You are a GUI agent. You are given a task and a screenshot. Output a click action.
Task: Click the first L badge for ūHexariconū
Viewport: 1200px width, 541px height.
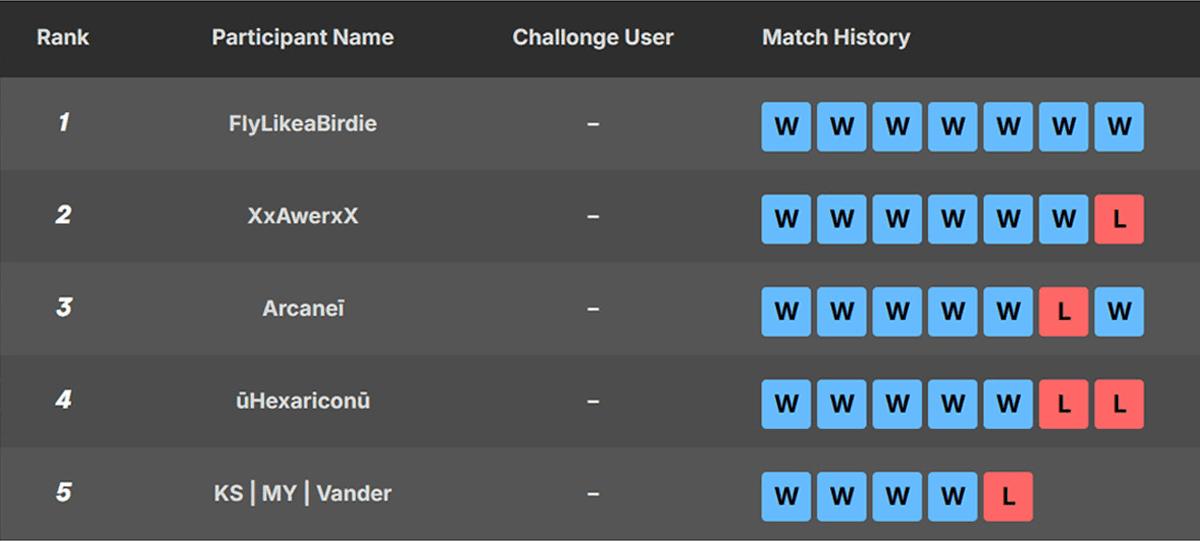[x=1064, y=404]
